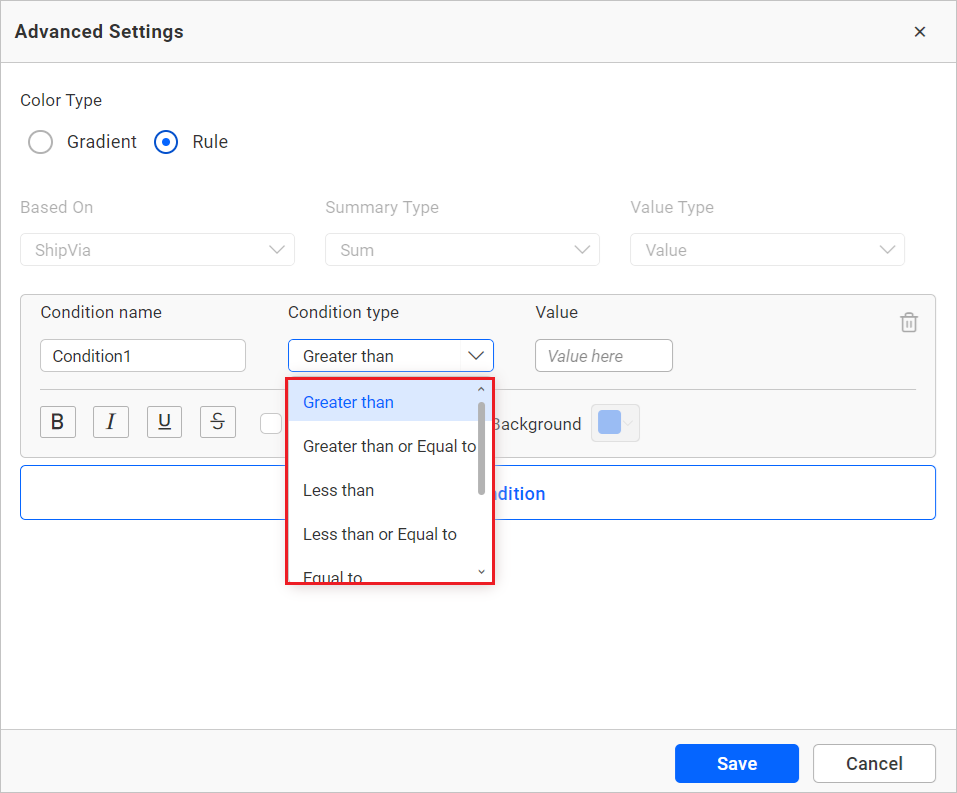
Task: Close the Advanced Settings dialog
Action: point(919,32)
